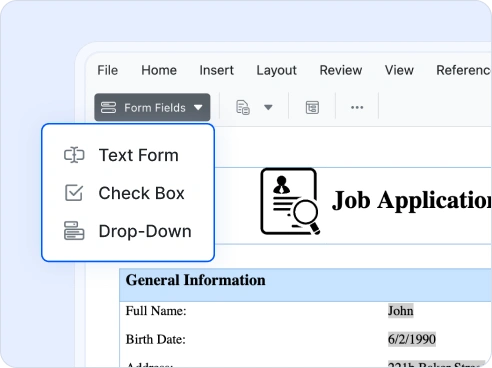Viewport: 492px width, 368px height.
Task: Click the job application logo image
Action: click(290, 202)
